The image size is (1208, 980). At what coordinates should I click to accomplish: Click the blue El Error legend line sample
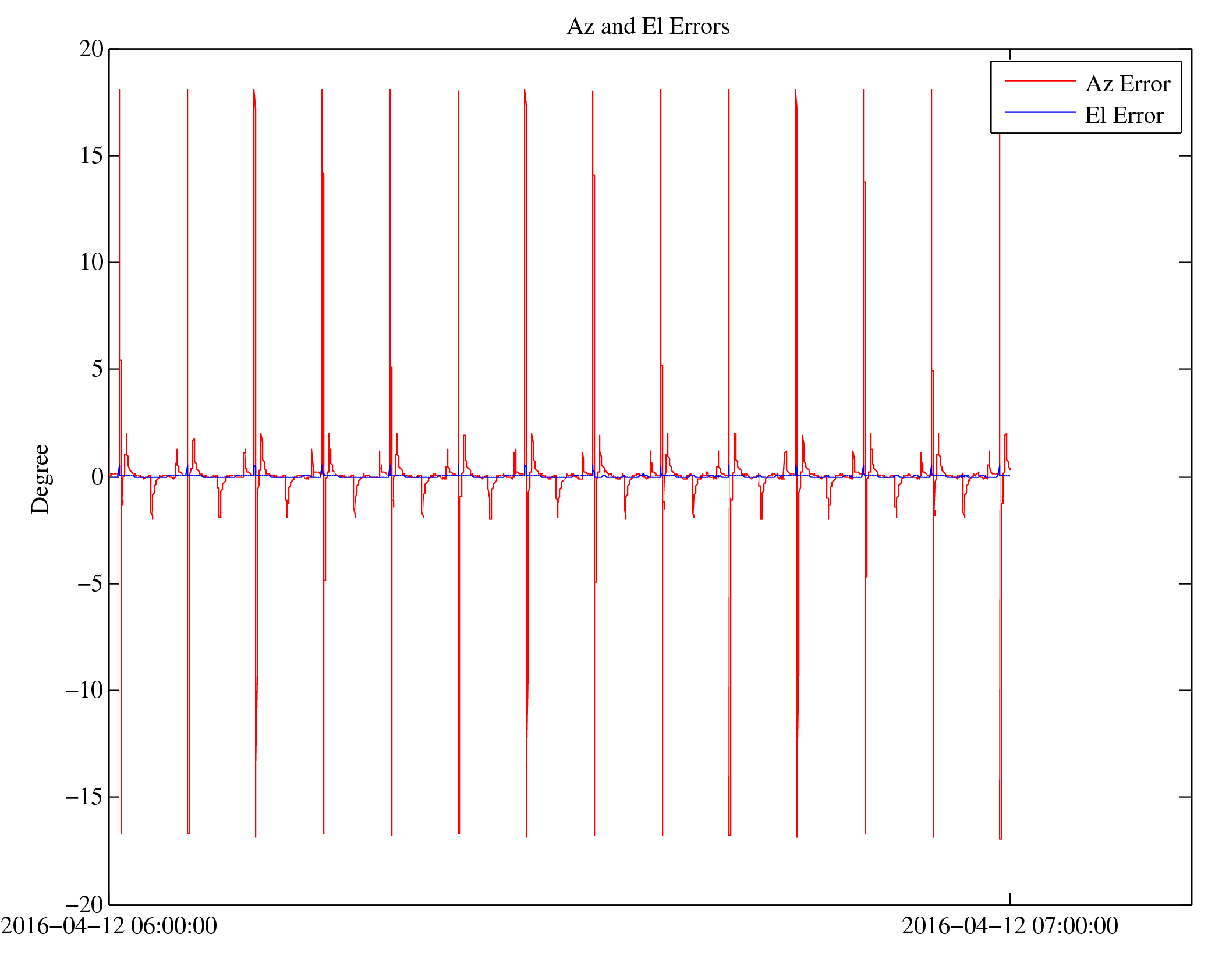1040,112
